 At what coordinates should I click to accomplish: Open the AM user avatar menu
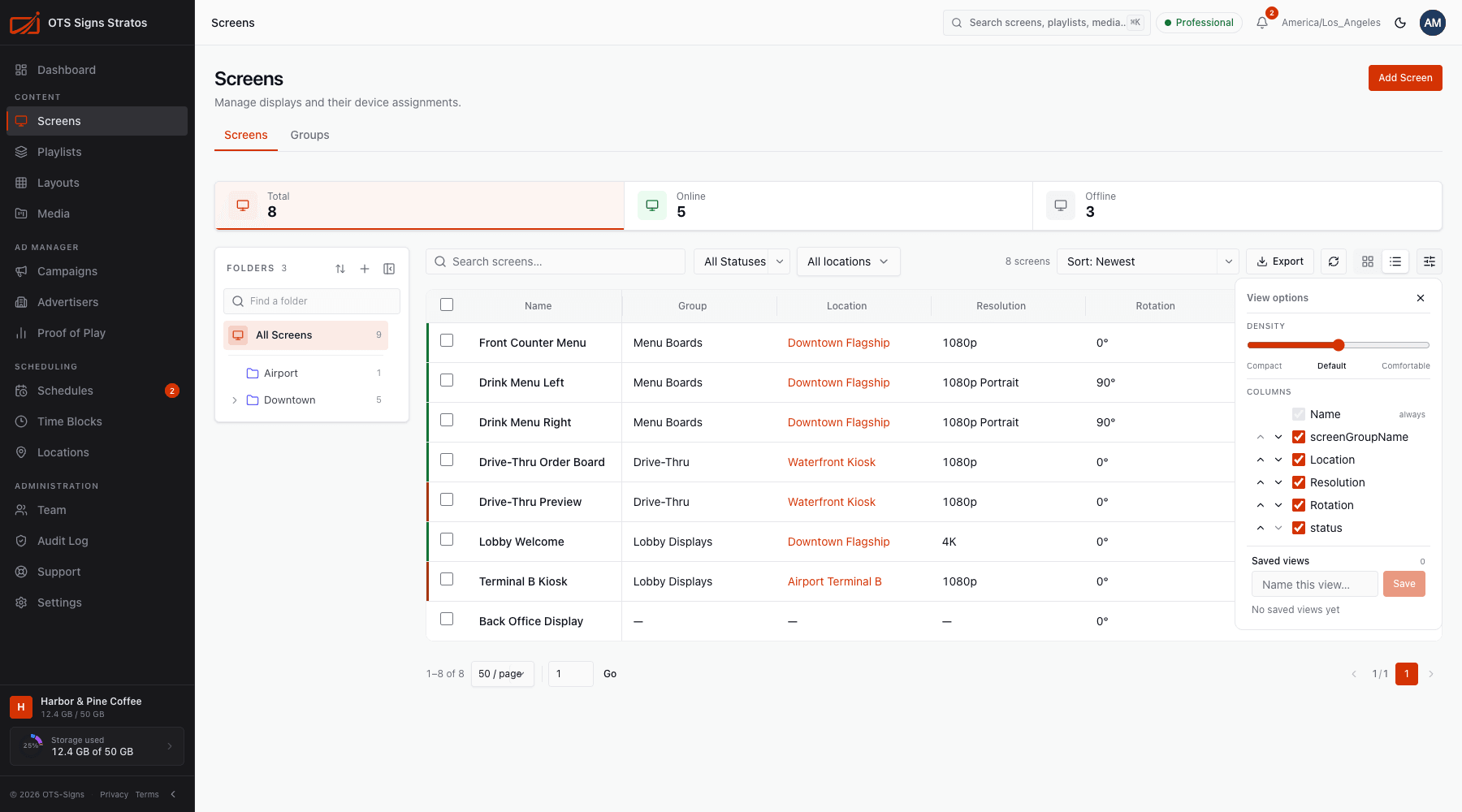pos(1433,23)
